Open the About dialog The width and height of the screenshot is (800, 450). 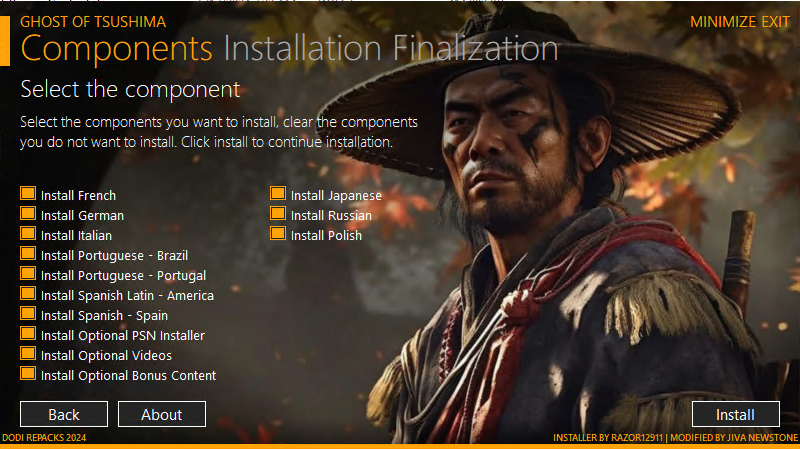[162, 414]
